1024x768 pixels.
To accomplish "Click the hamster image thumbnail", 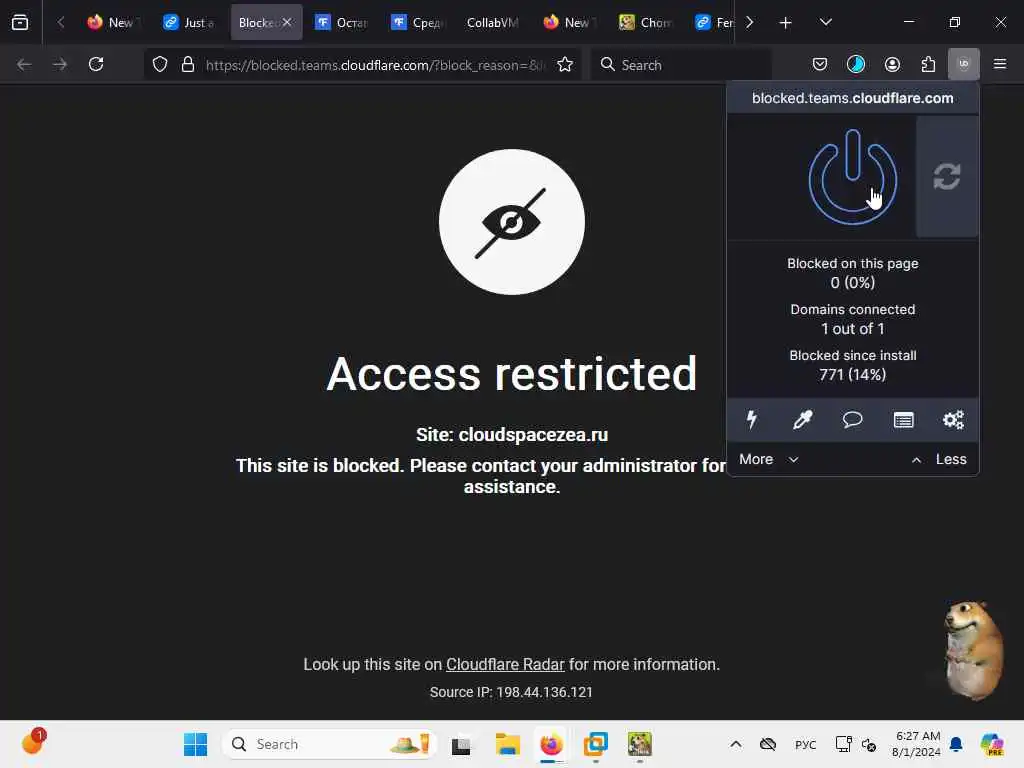I will point(974,650).
